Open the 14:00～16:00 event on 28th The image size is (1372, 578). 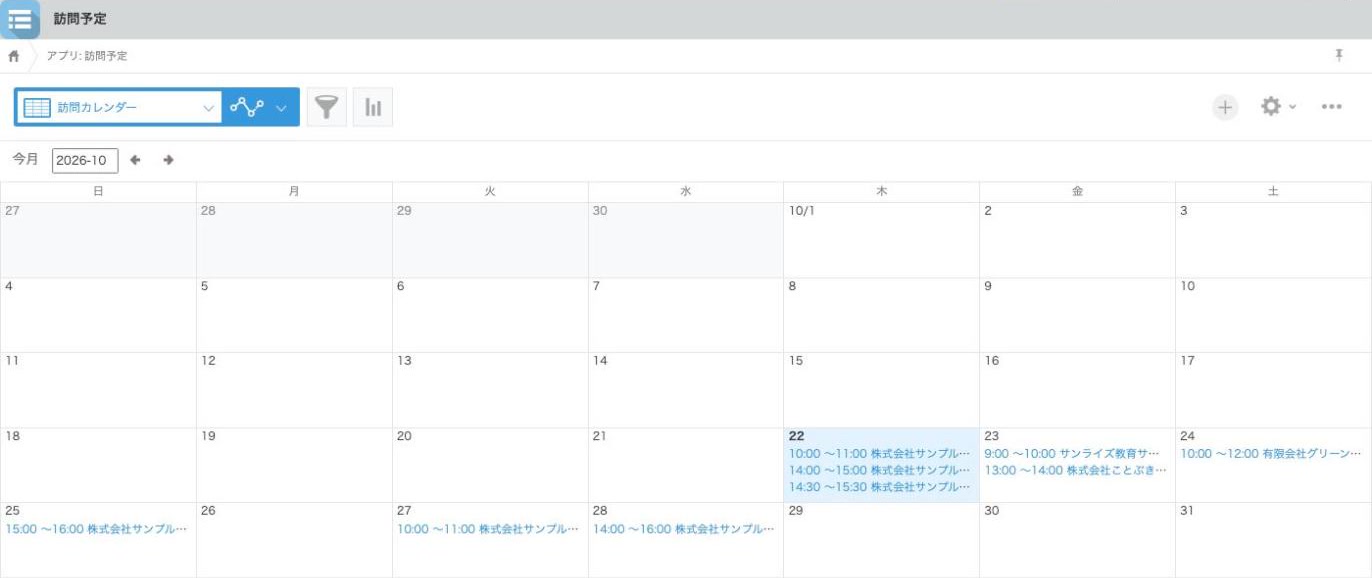coord(684,528)
